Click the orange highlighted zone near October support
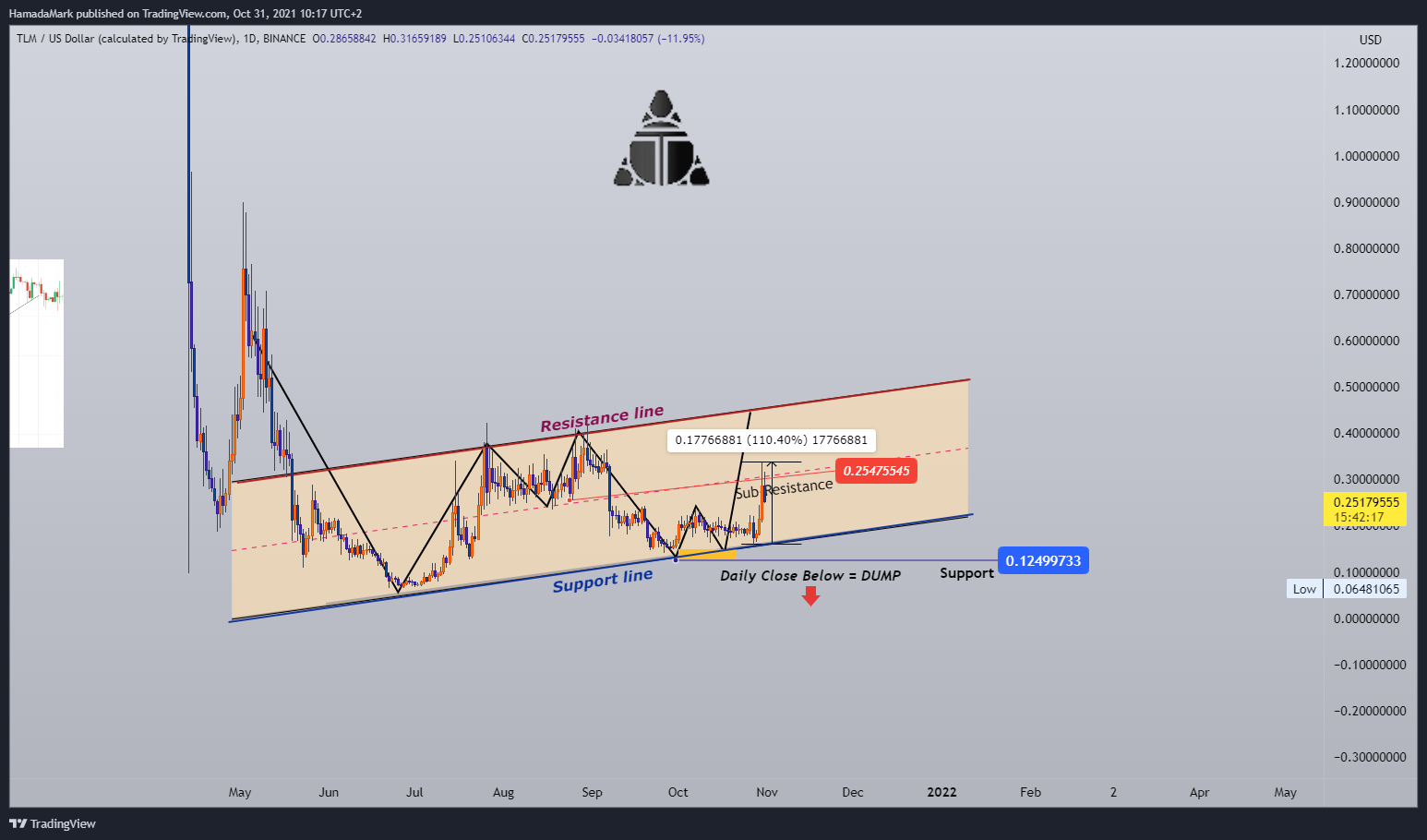 707,554
